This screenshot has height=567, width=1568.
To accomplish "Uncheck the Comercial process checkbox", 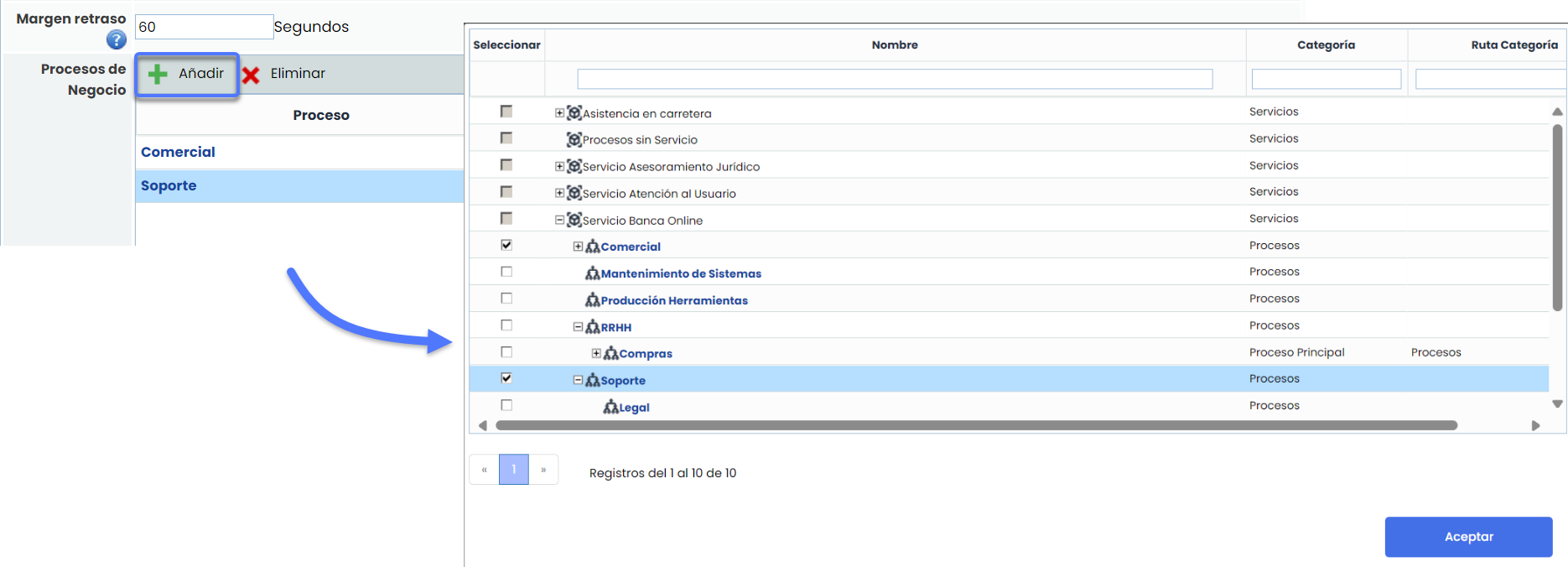I will [506, 246].
